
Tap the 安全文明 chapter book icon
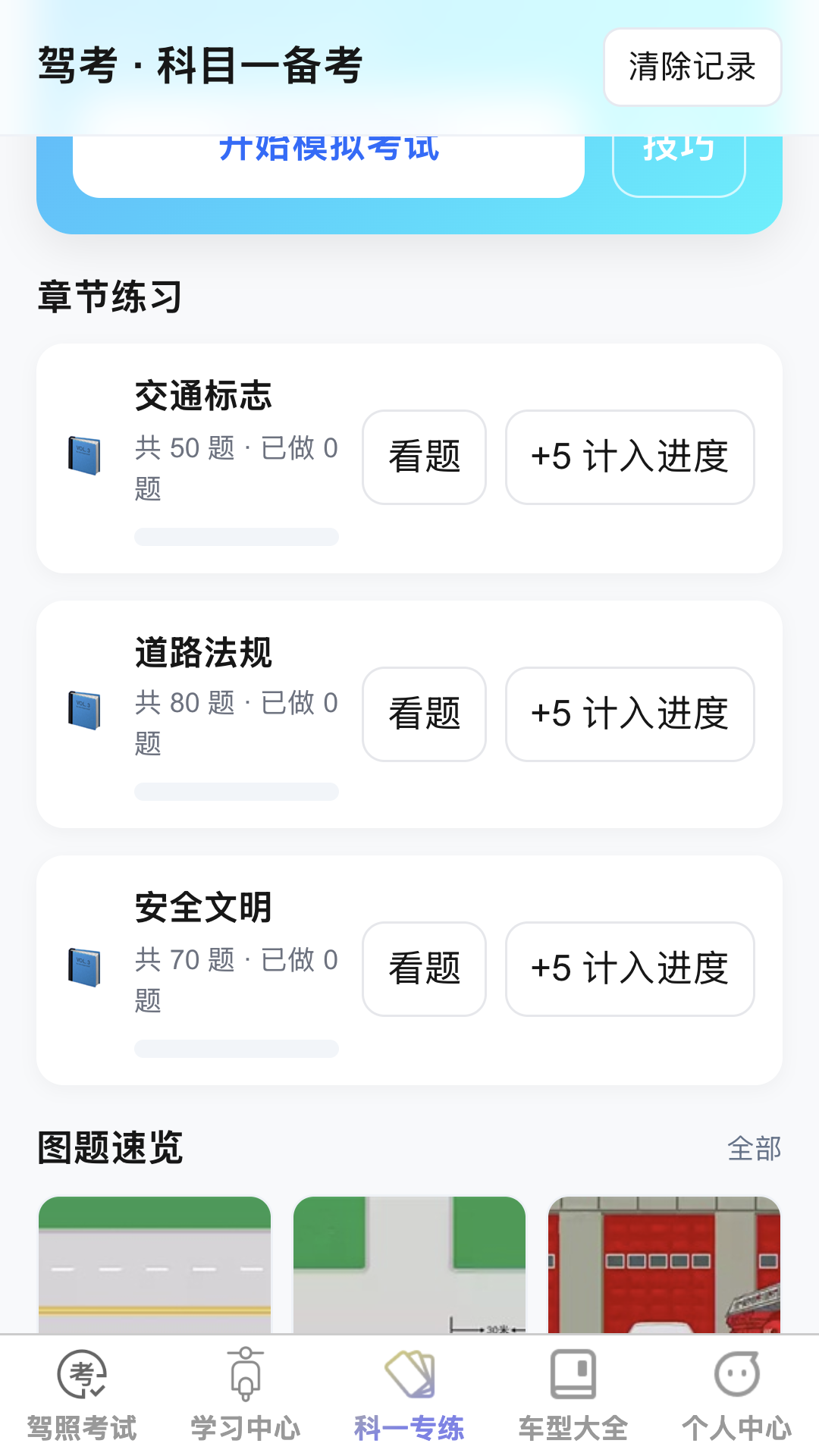[84, 968]
